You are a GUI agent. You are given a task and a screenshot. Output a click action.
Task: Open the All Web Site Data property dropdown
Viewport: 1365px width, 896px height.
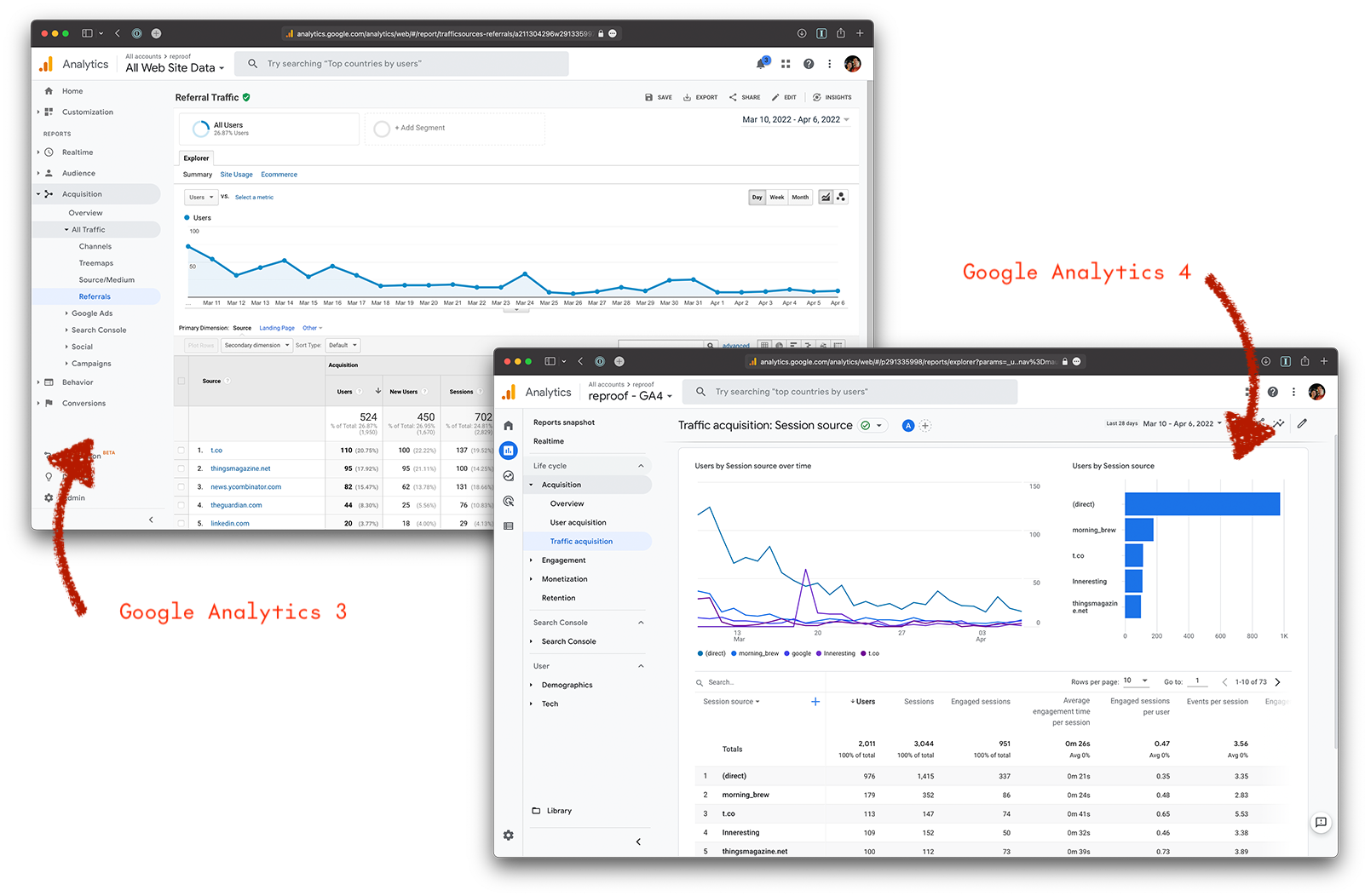(175, 67)
